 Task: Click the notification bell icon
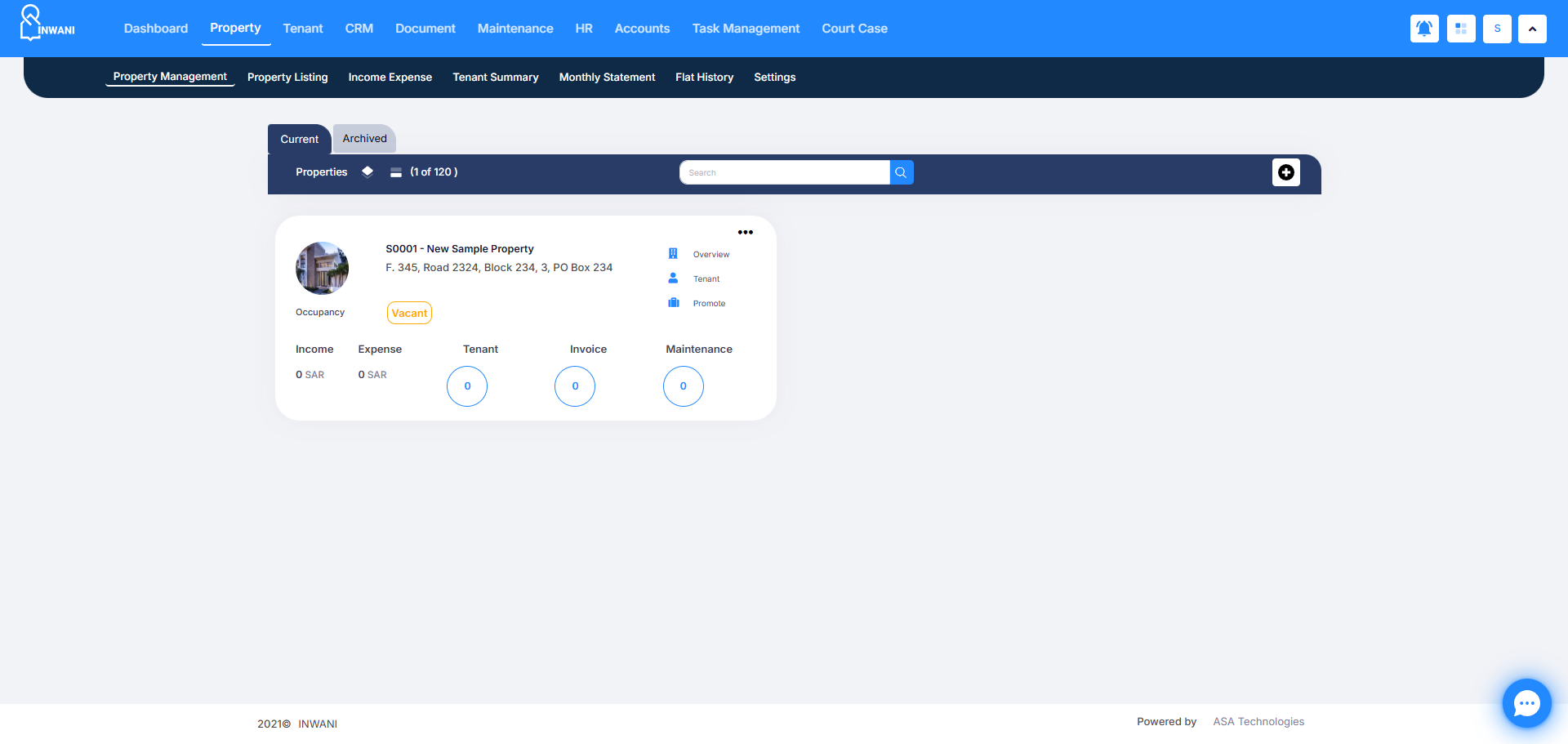click(x=1424, y=29)
